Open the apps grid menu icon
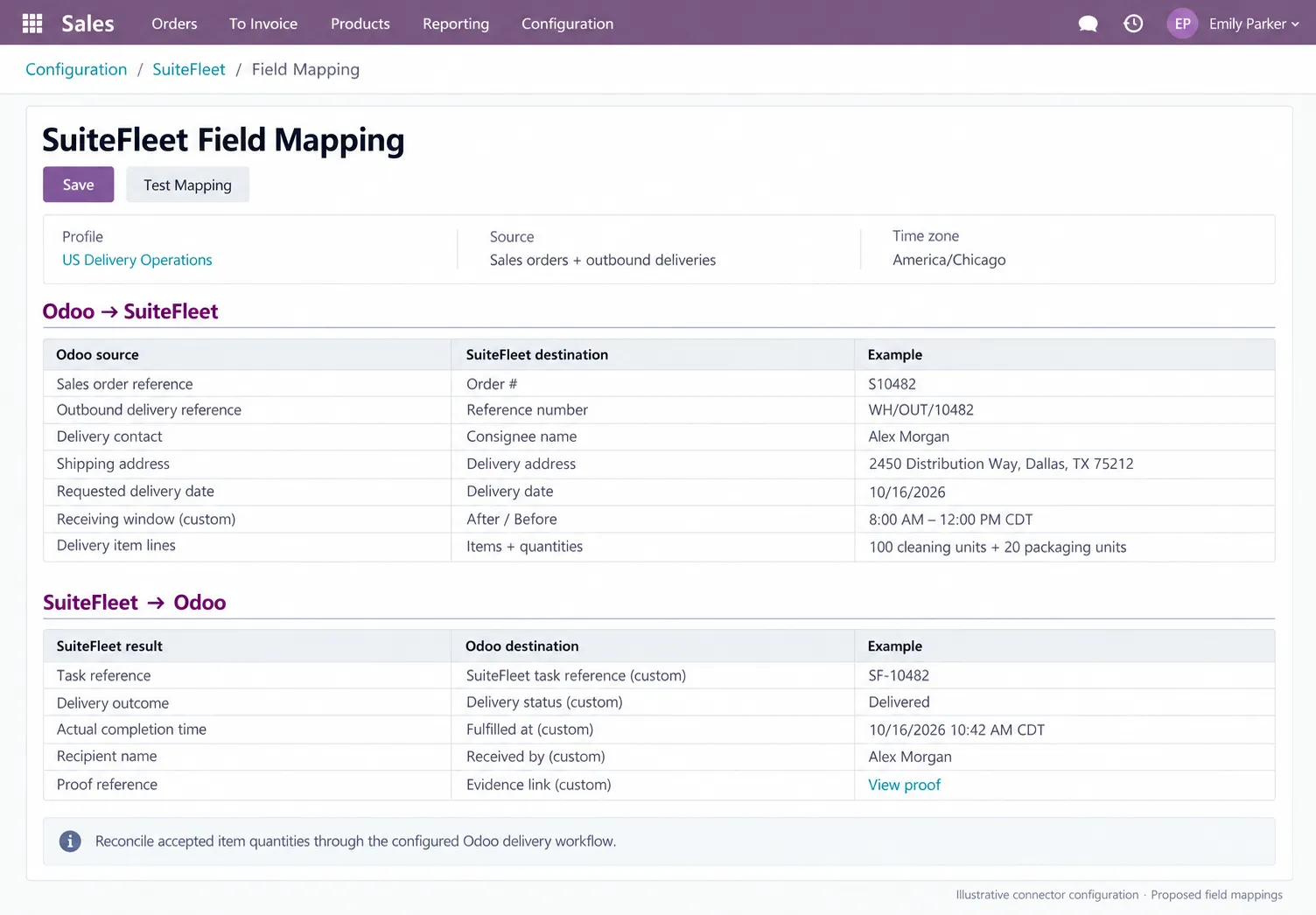The width and height of the screenshot is (1316, 915). (x=32, y=24)
